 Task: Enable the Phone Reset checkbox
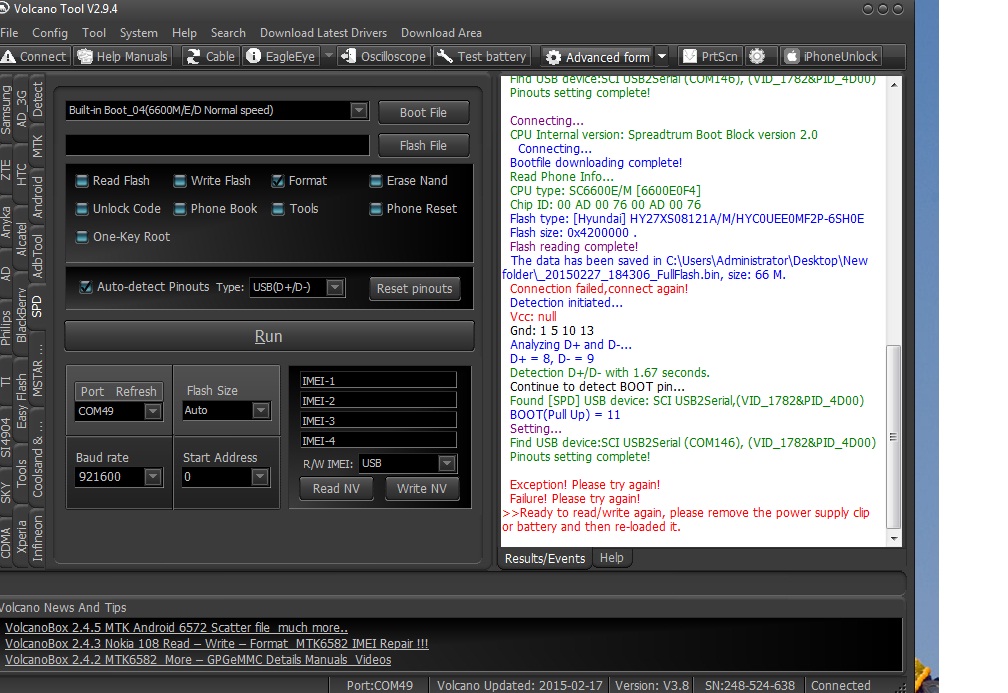(x=376, y=209)
